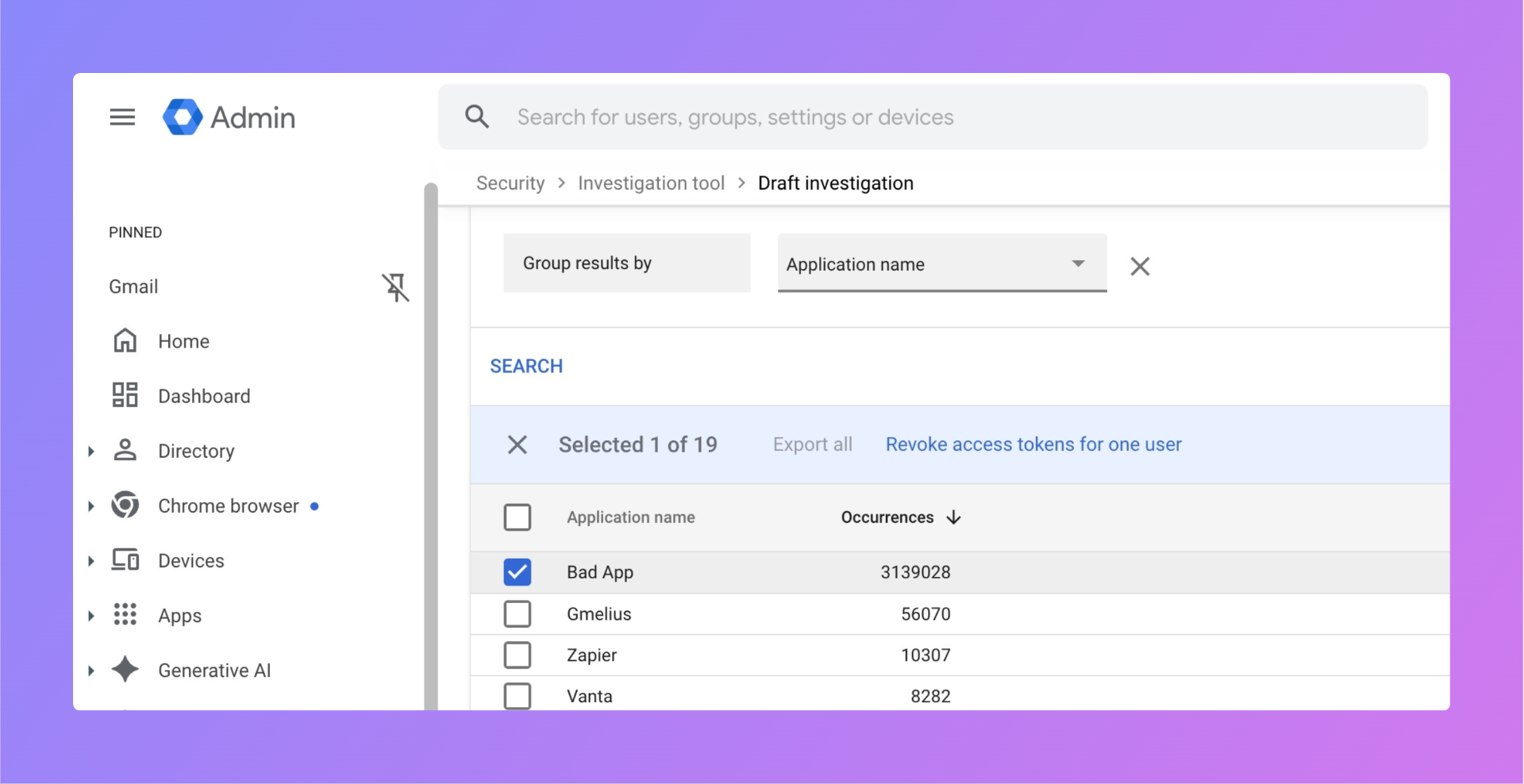Click the Generative AI sparkle icon

tap(125, 670)
